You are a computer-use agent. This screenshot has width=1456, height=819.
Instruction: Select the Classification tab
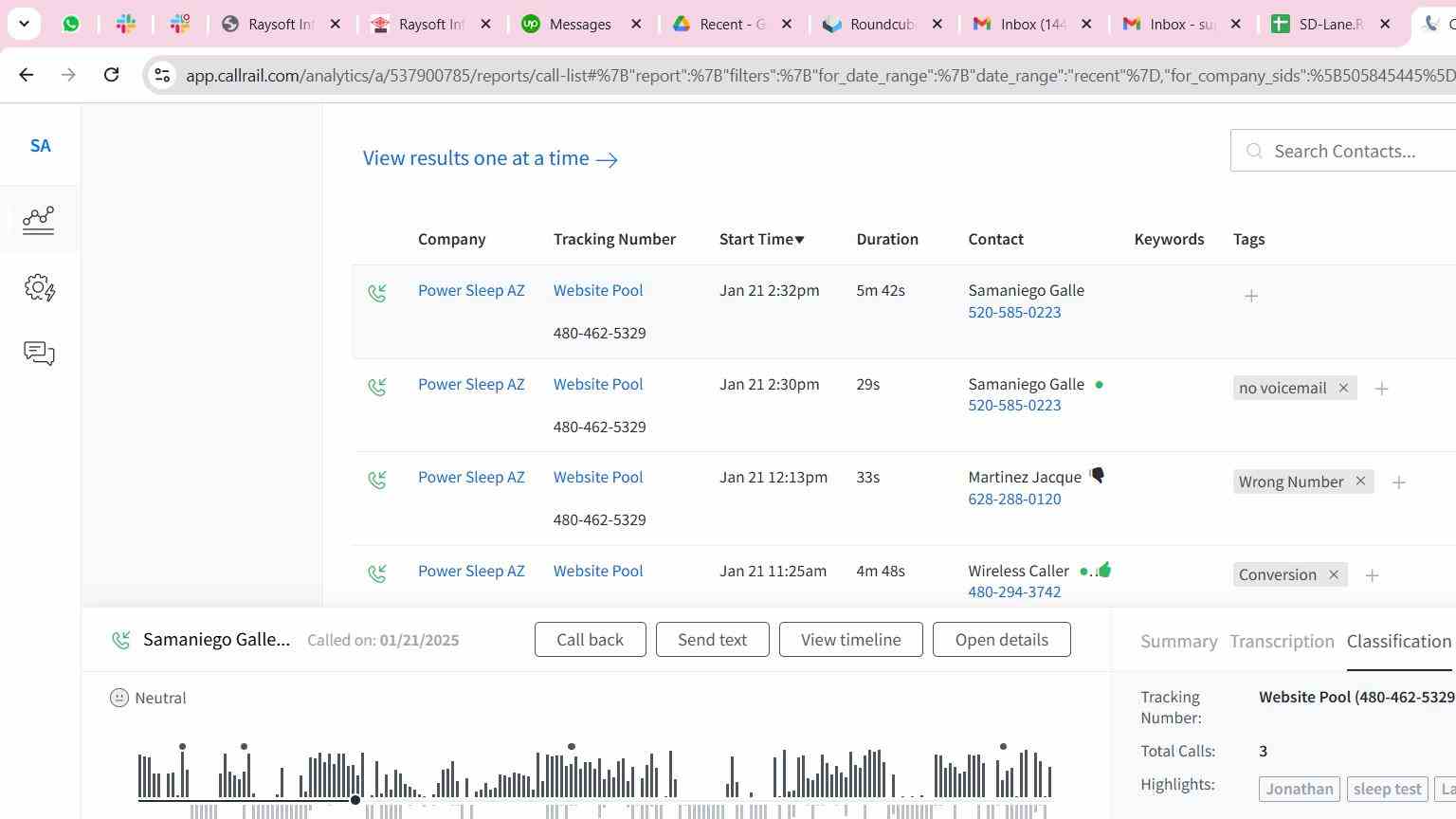(x=1399, y=642)
